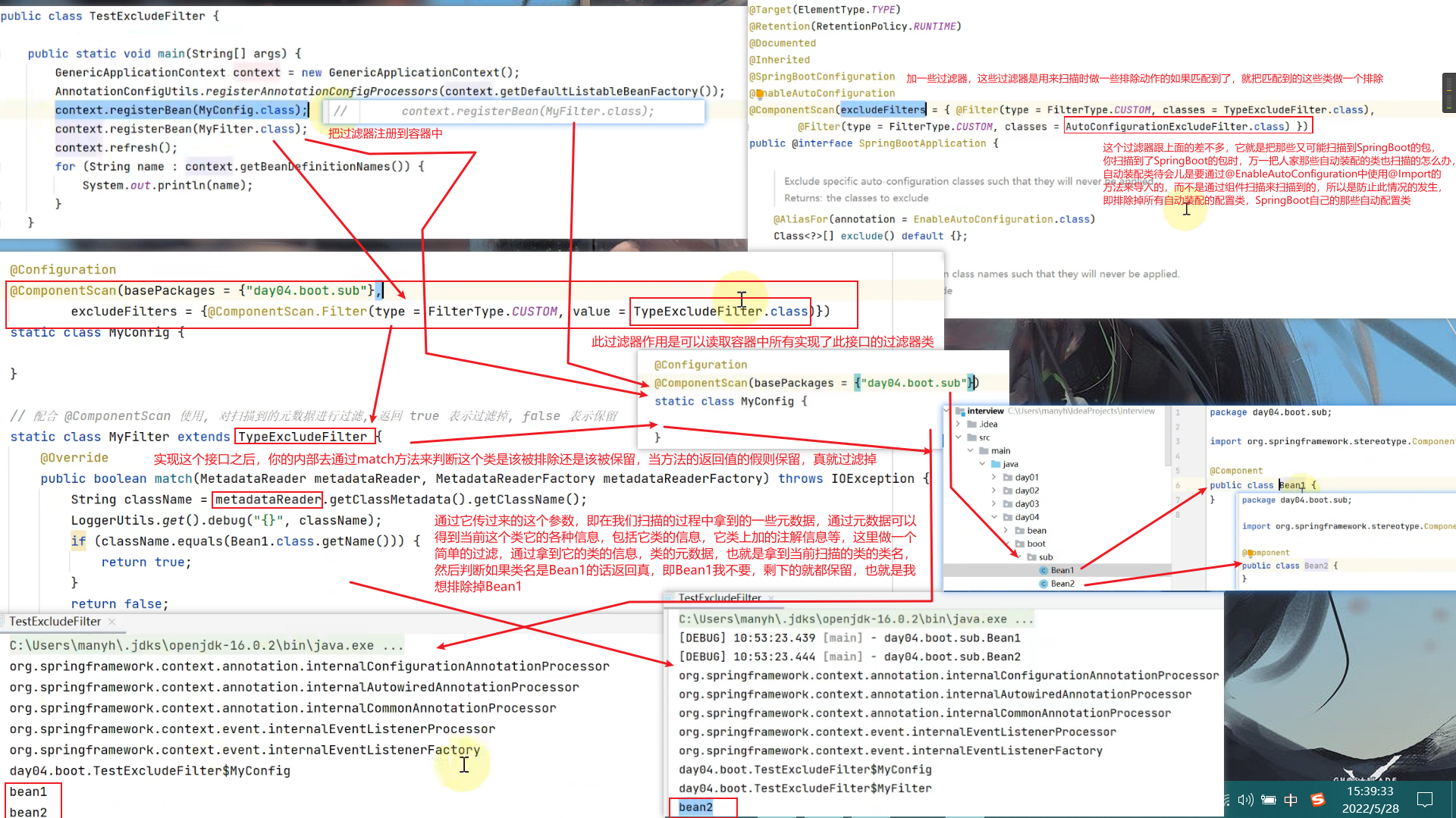The height and width of the screenshot is (818, 1456).
Task: Click the java.exe command line in left console
Action: coord(206,646)
